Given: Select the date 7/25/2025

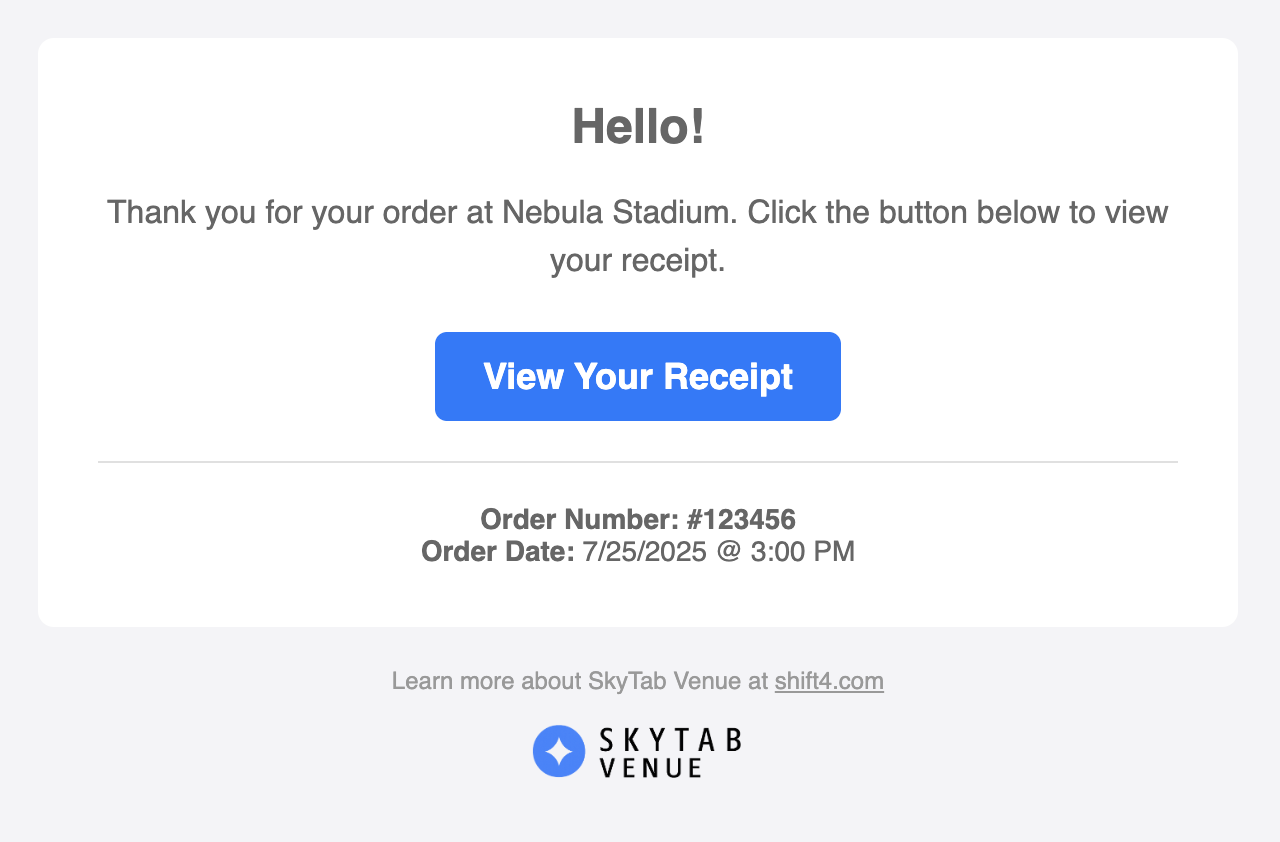Looking at the screenshot, I should click(x=644, y=551).
